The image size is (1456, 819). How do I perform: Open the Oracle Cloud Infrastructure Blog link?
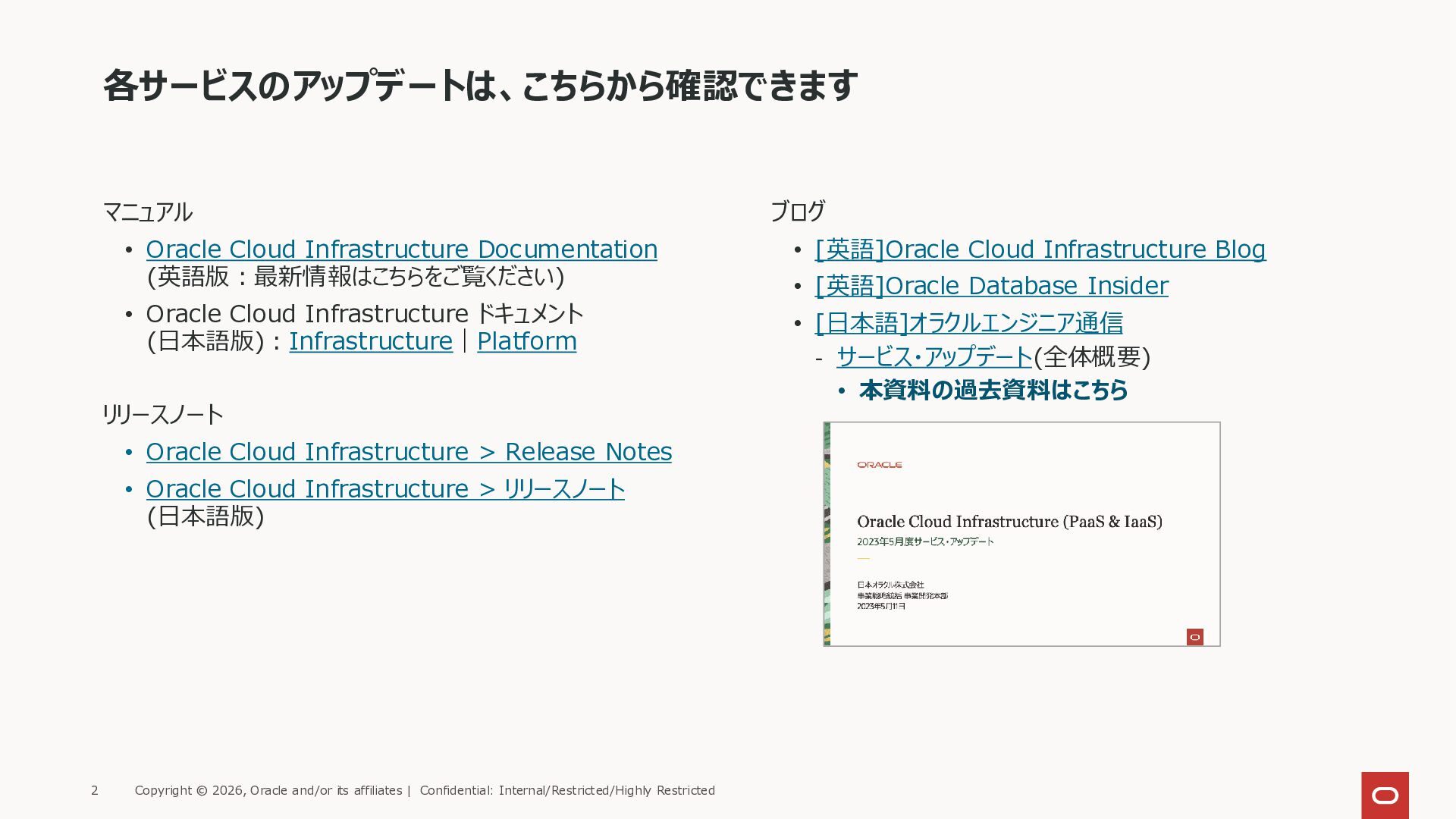tap(1040, 249)
